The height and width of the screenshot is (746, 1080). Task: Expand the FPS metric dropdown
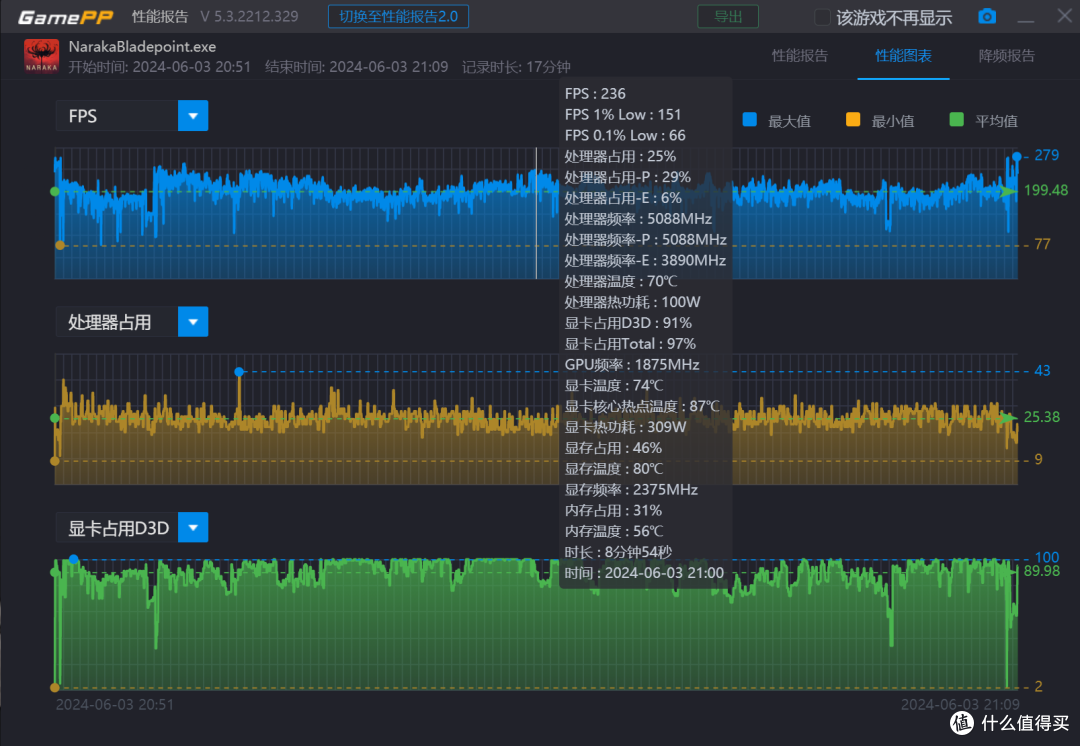[x=193, y=116]
